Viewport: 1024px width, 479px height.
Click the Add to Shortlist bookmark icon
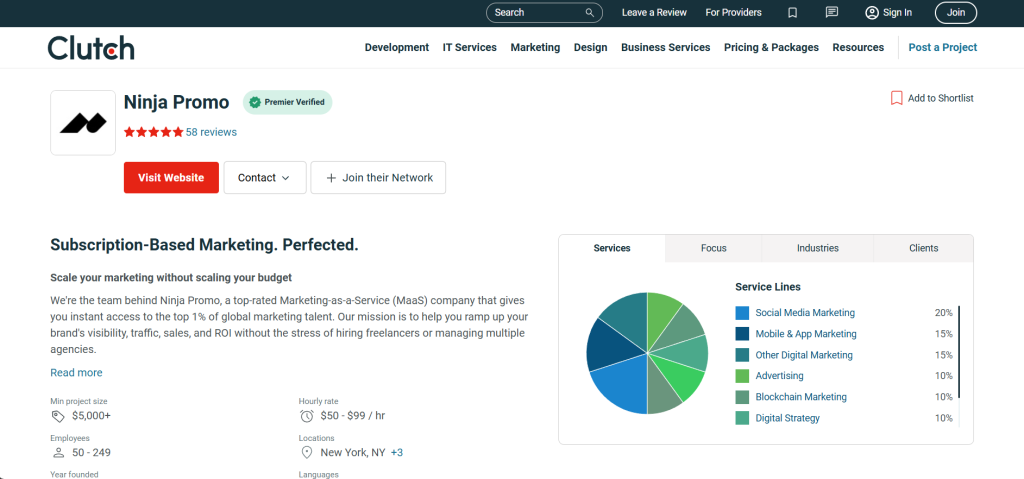(897, 98)
